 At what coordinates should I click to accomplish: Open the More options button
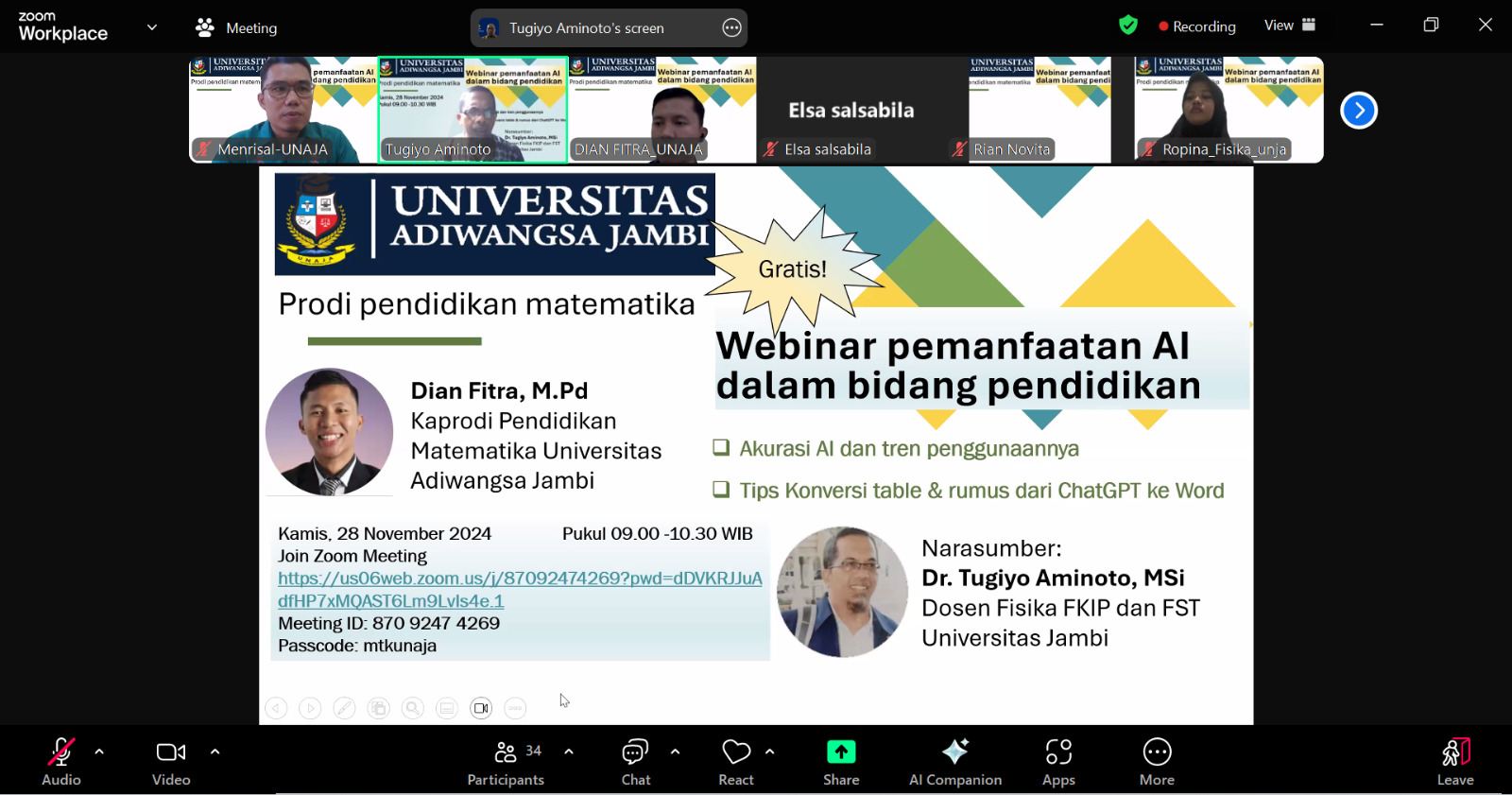pyautogui.click(x=1157, y=762)
